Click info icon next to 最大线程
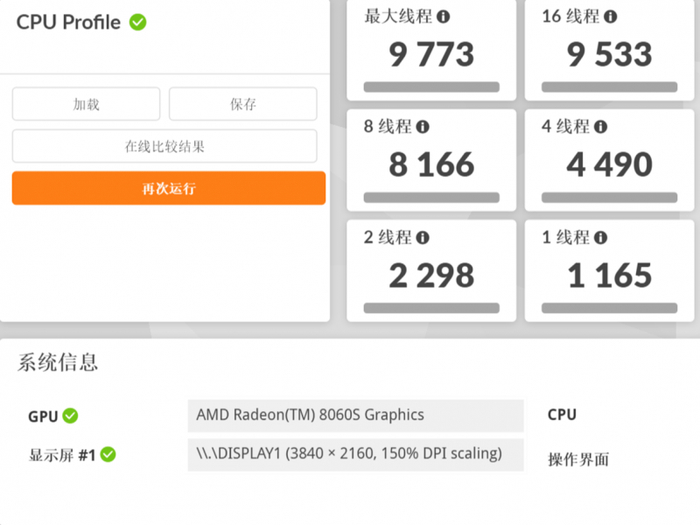700x525 pixels. point(443,17)
